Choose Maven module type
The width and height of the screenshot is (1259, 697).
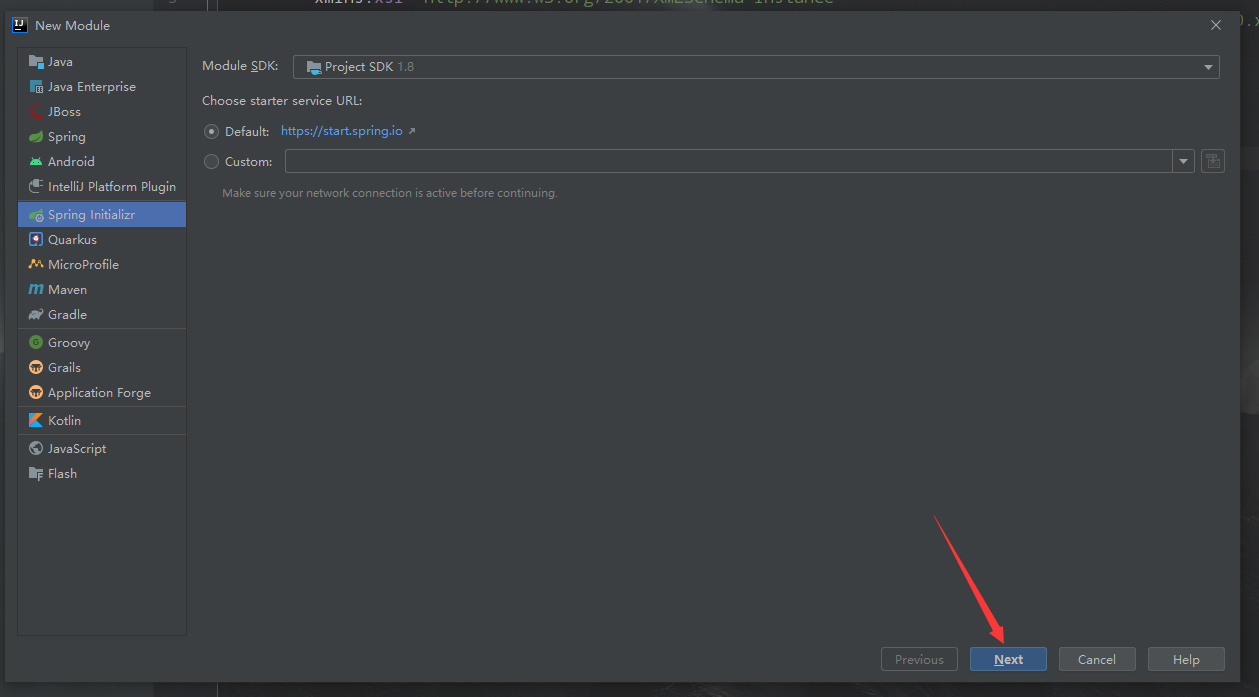pyautogui.click(x=102, y=290)
